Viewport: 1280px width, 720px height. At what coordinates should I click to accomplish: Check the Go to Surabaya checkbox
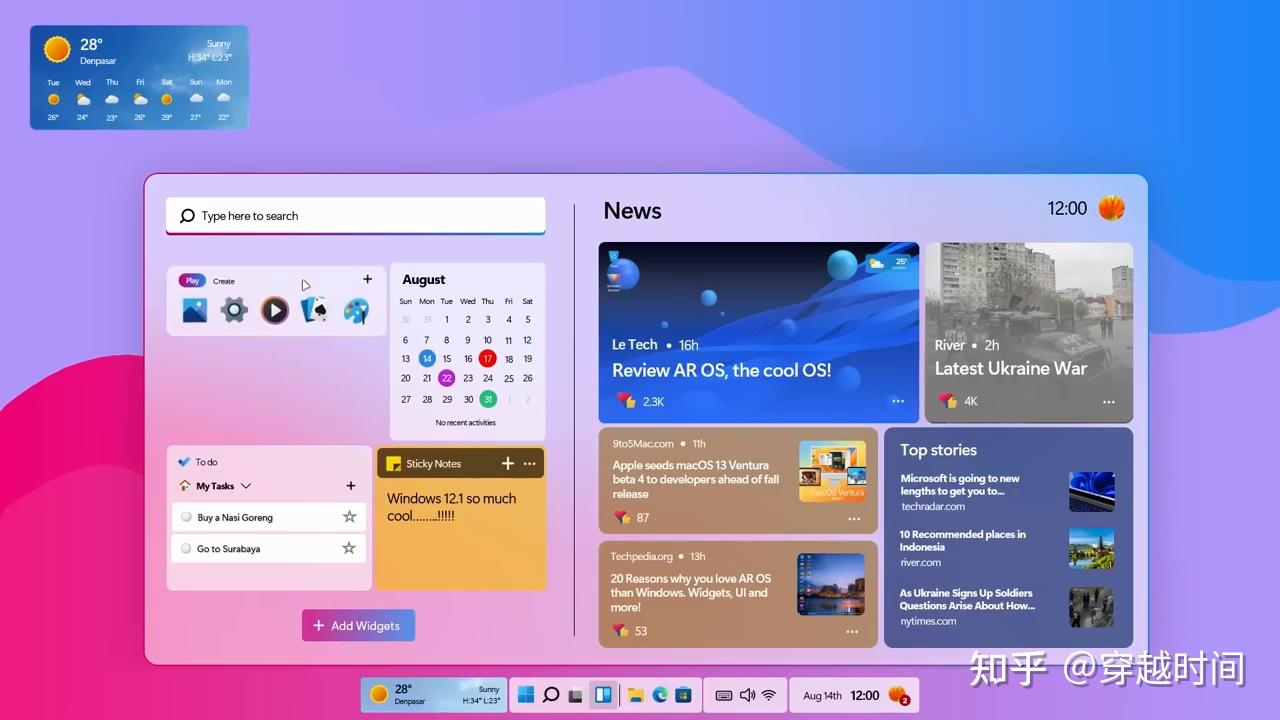point(186,548)
